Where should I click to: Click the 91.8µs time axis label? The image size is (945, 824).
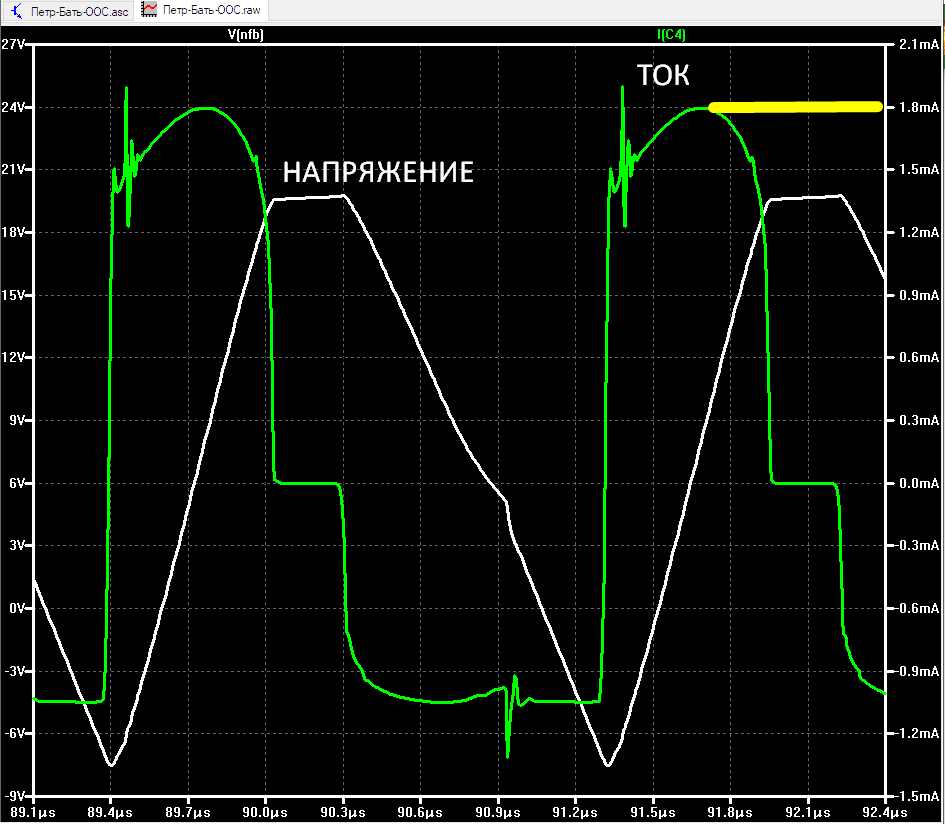(730, 813)
